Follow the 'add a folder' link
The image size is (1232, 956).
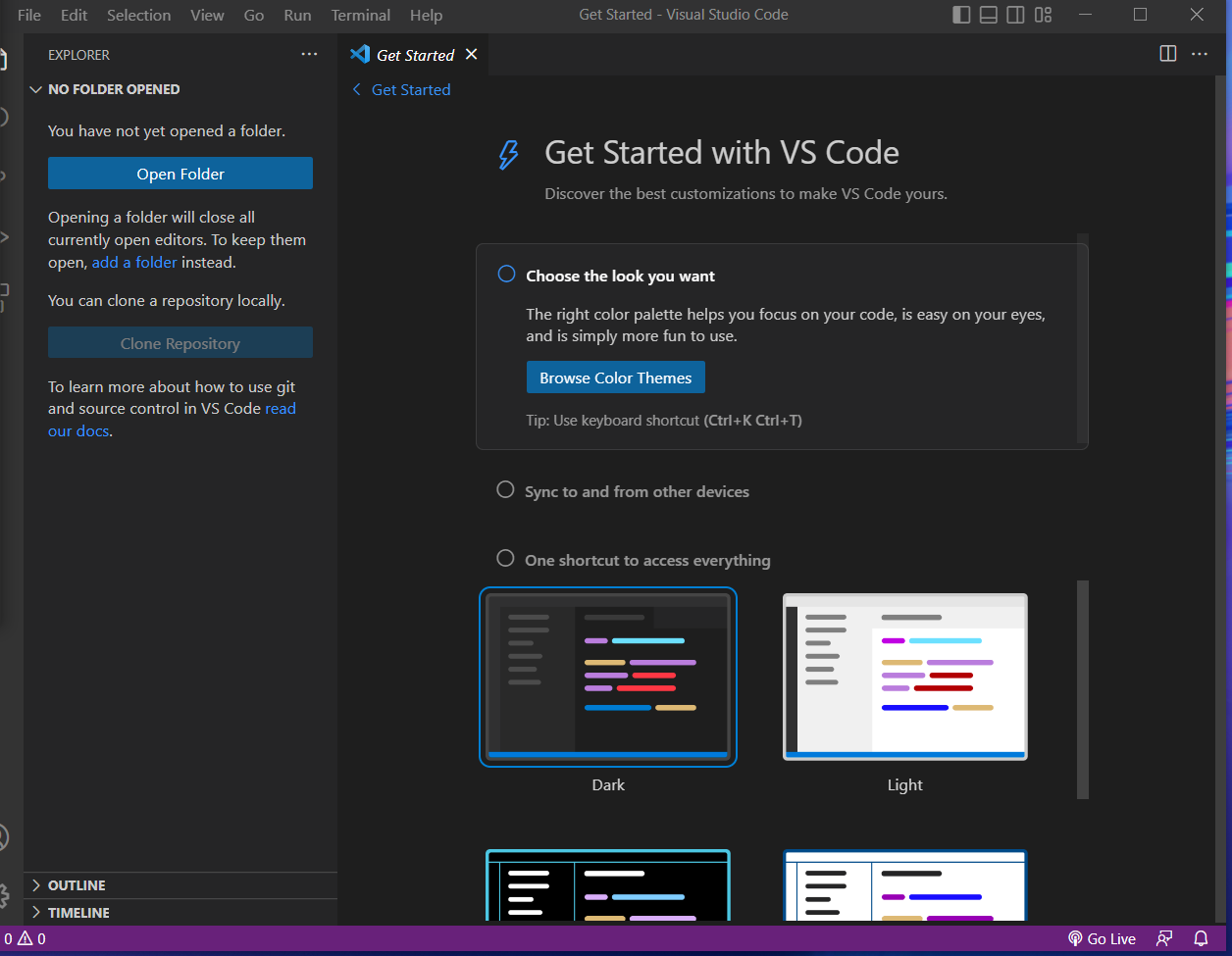coord(134,262)
